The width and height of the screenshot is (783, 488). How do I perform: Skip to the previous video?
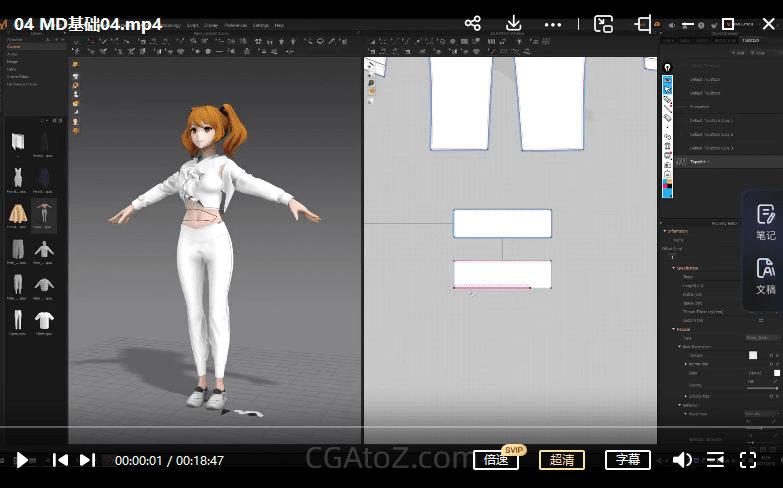(61, 460)
